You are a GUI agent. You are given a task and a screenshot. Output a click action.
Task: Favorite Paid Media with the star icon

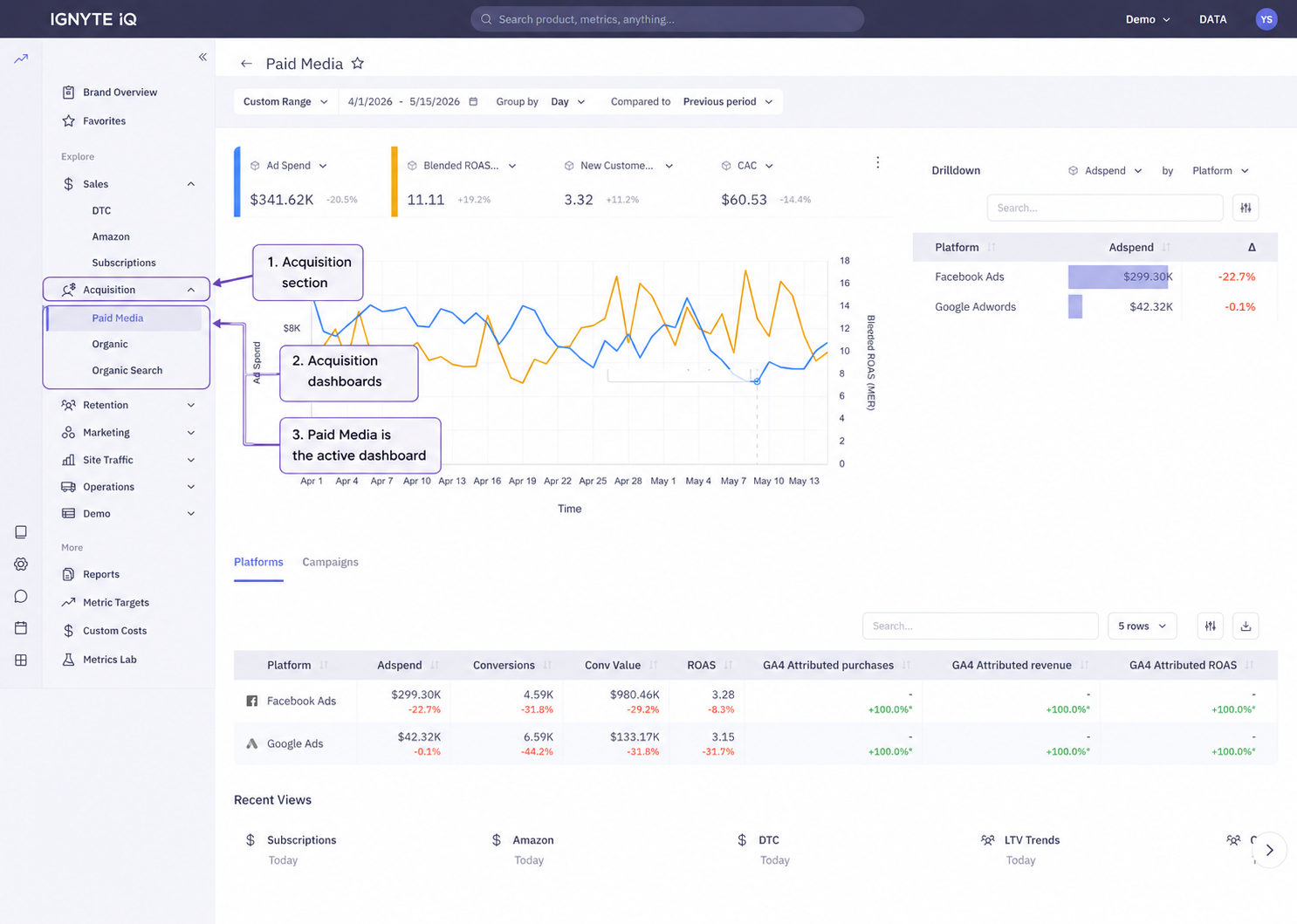click(x=358, y=64)
